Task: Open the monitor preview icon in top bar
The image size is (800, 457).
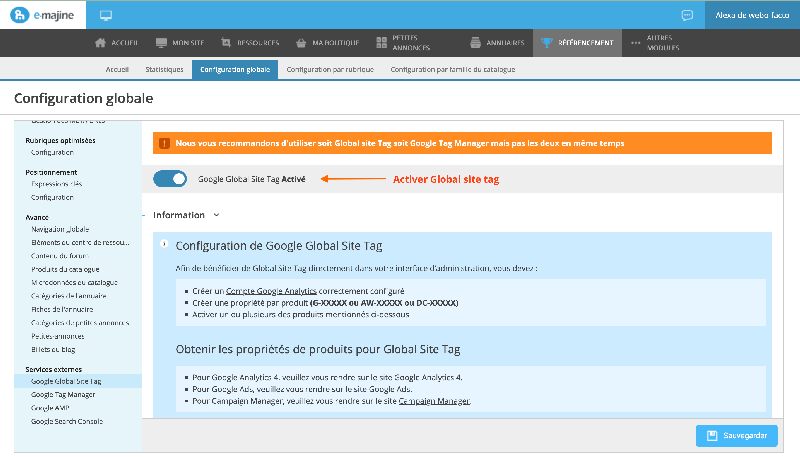Action: coord(106,15)
